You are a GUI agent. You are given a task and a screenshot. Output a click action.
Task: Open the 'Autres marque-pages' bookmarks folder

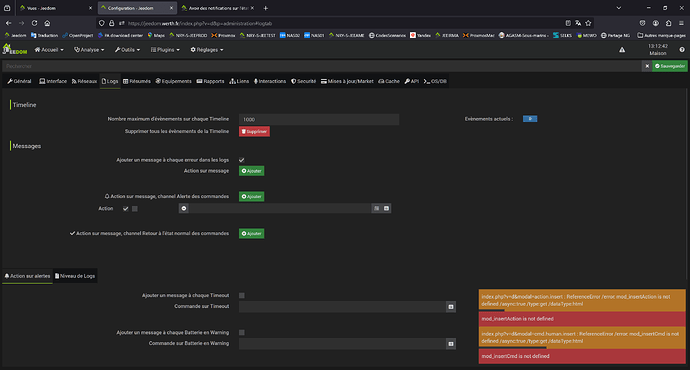pos(661,35)
